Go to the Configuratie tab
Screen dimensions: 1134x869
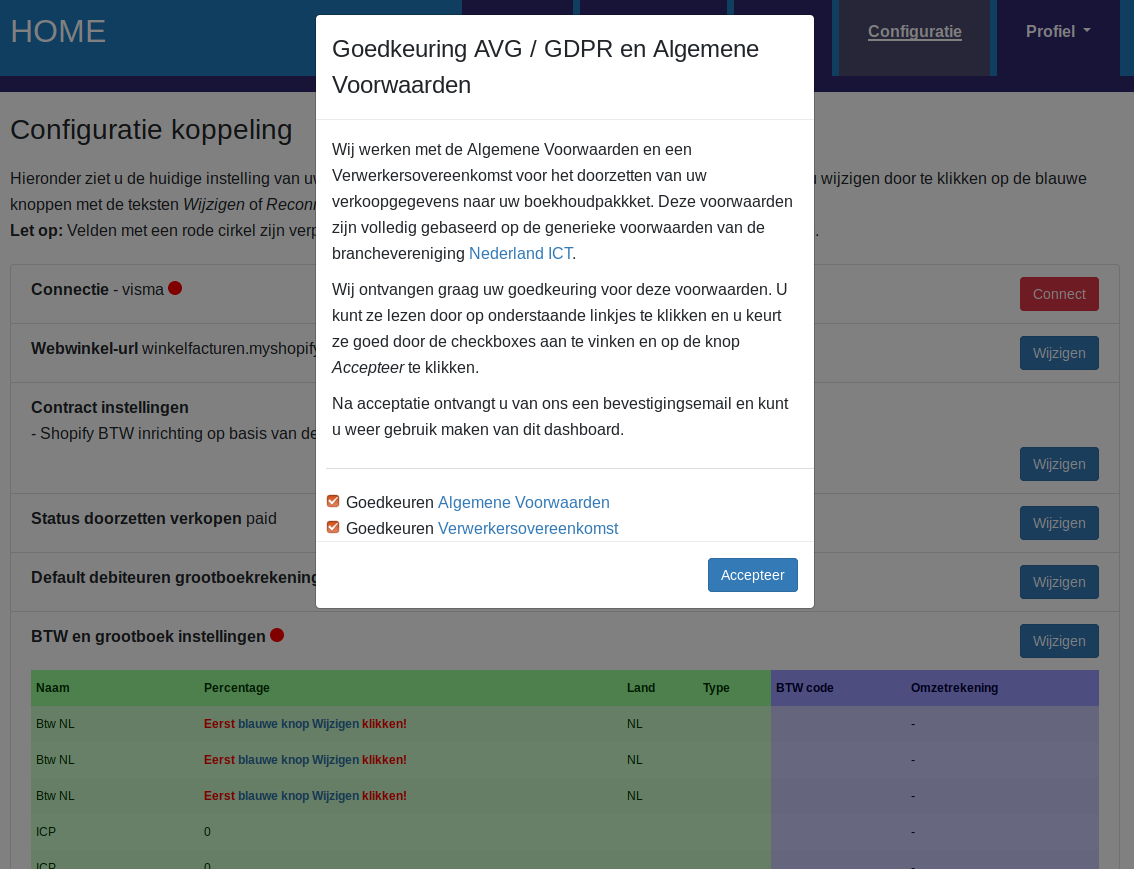pos(914,32)
